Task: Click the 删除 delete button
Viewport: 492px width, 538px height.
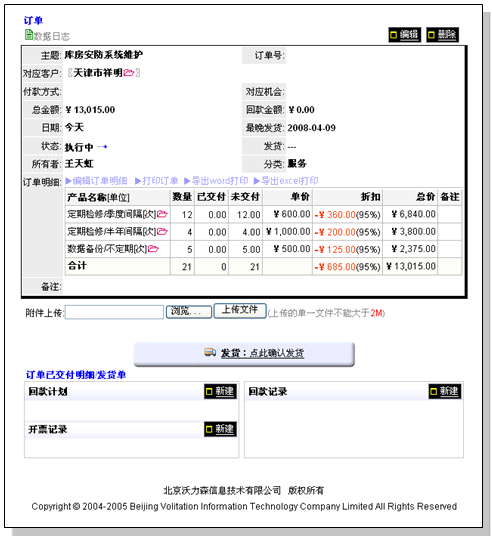Action: pyautogui.click(x=443, y=35)
